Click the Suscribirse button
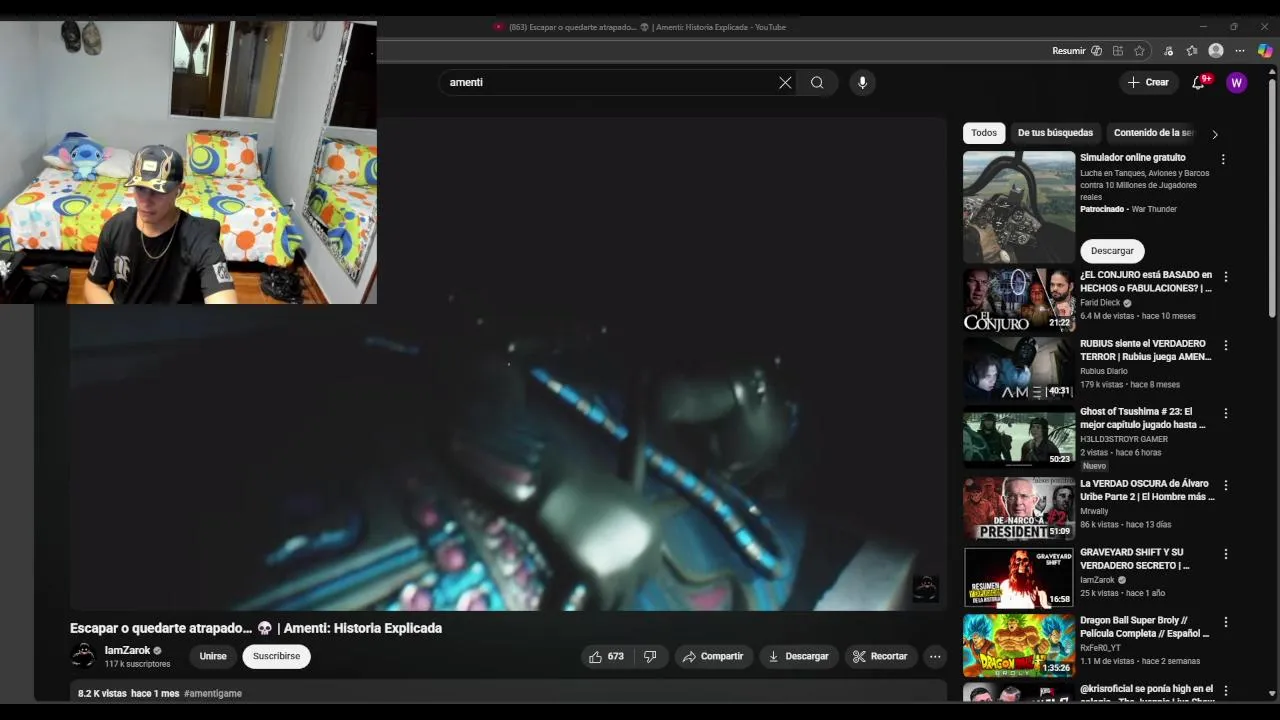The image size is (1280, 720). pyautogui.click(x=276, y=656)
